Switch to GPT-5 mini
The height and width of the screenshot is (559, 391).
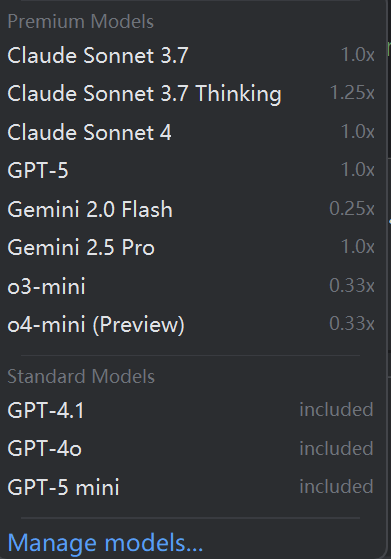[192, 487]
